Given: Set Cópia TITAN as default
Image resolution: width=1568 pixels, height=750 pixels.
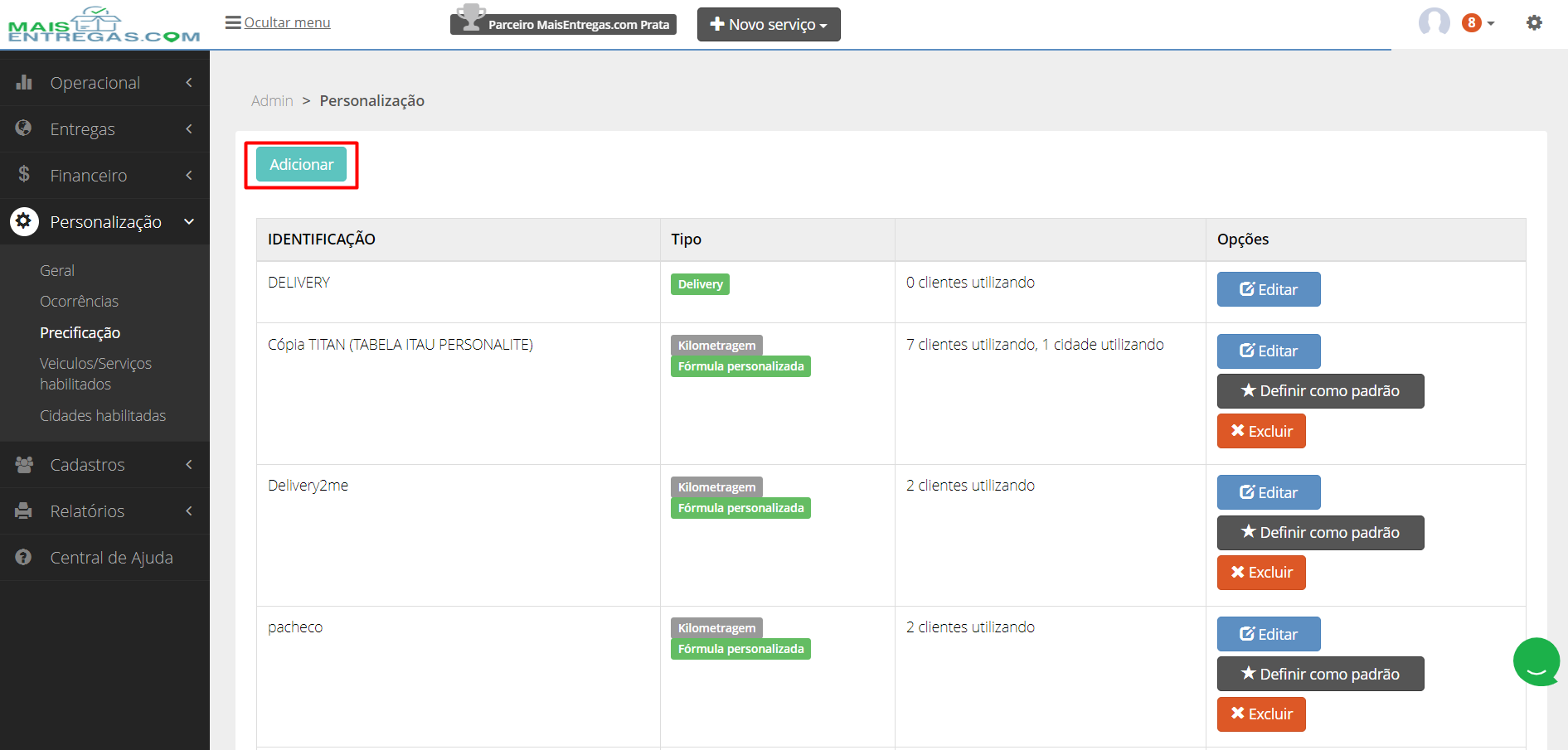Looking at the screenshot, I should pyautogui.click(x=1320, y=391).
